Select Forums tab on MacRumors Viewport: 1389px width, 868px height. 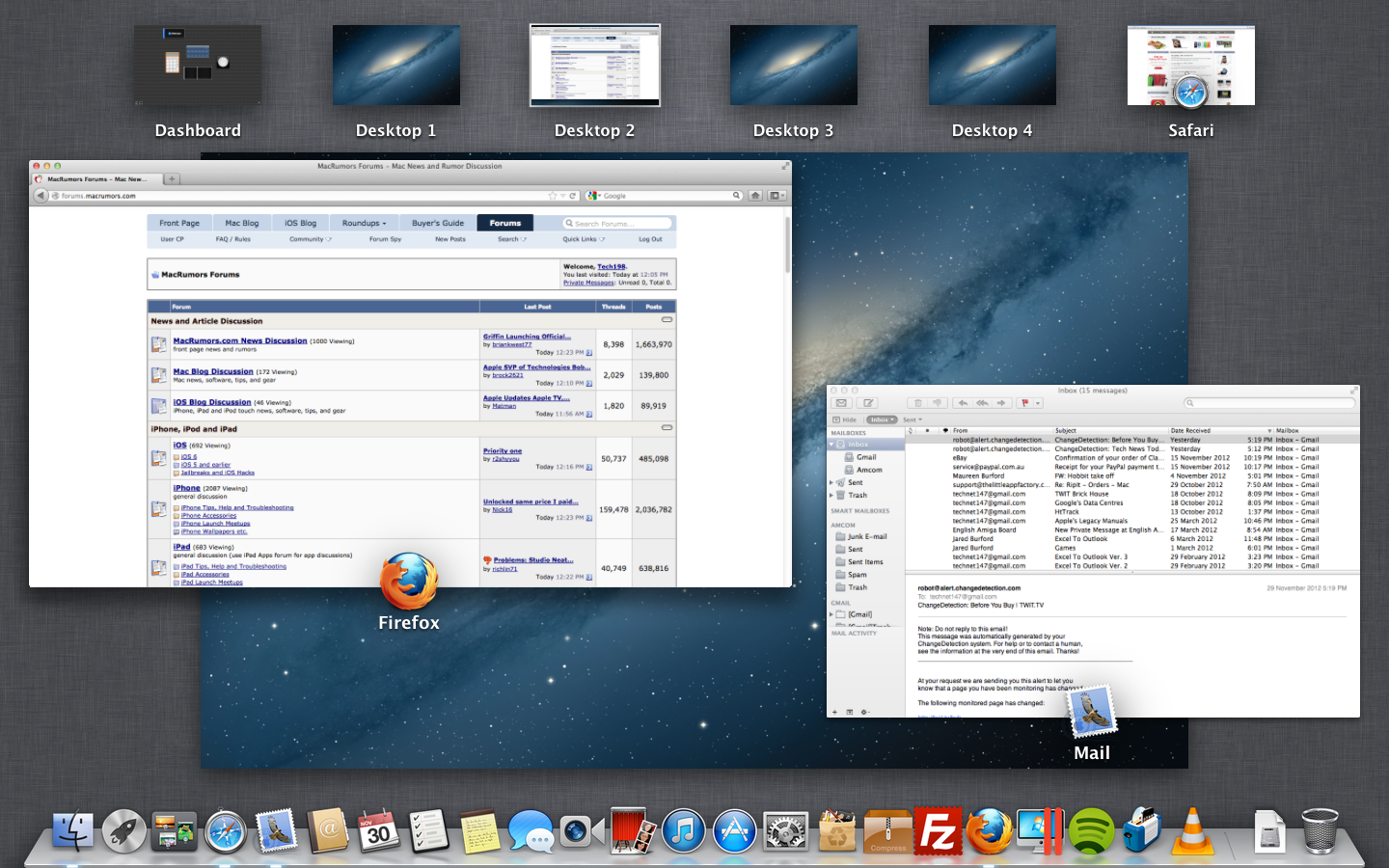pos(504,223)
